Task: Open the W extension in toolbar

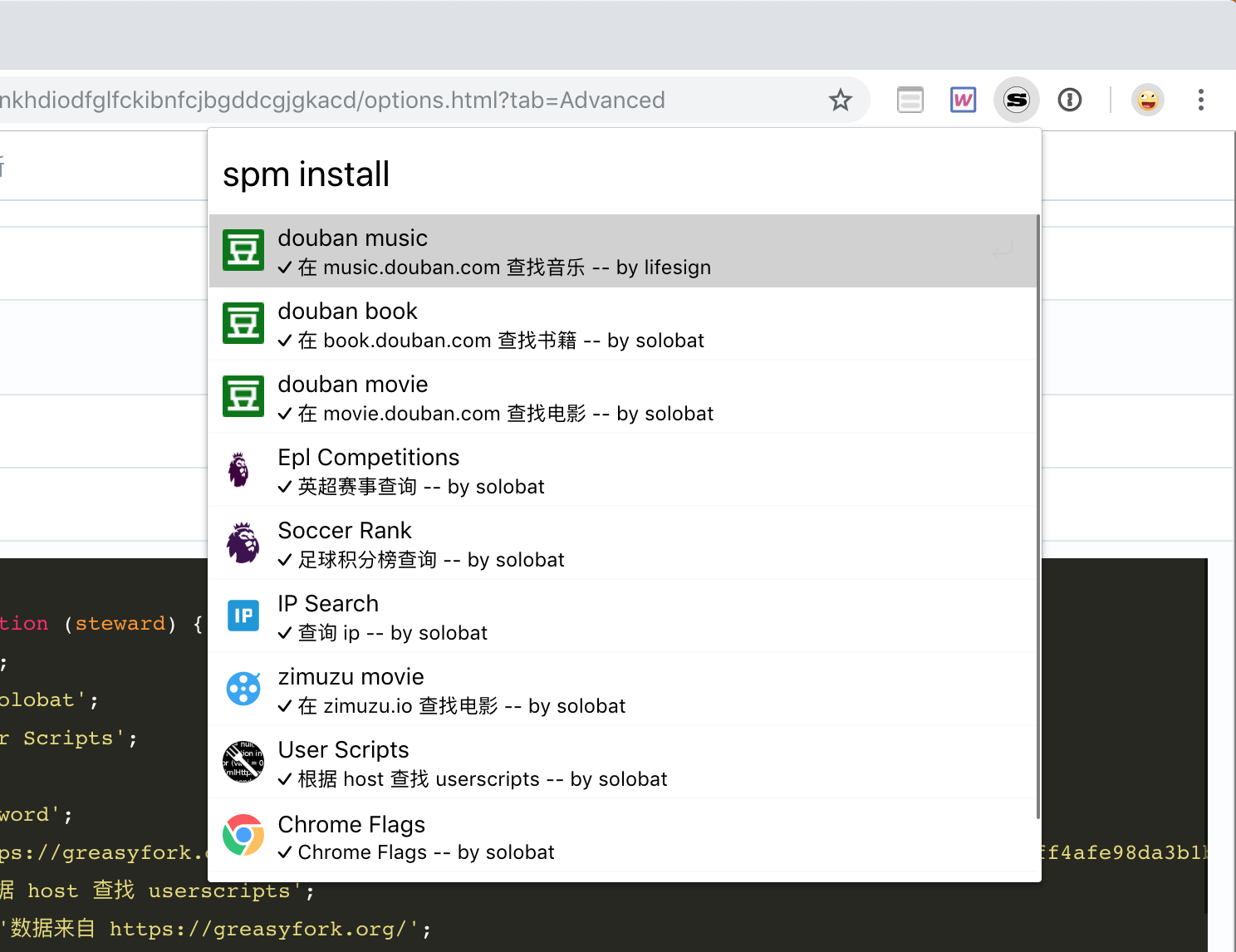Action: click(x=963, y=101)
